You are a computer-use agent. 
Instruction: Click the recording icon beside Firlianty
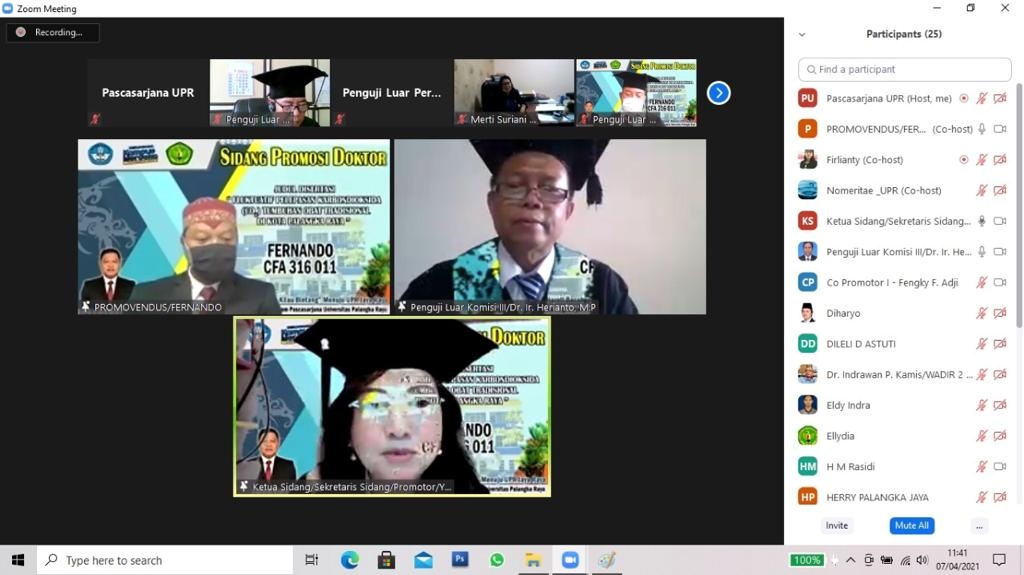pyautogui.click(x=963, y=160)
